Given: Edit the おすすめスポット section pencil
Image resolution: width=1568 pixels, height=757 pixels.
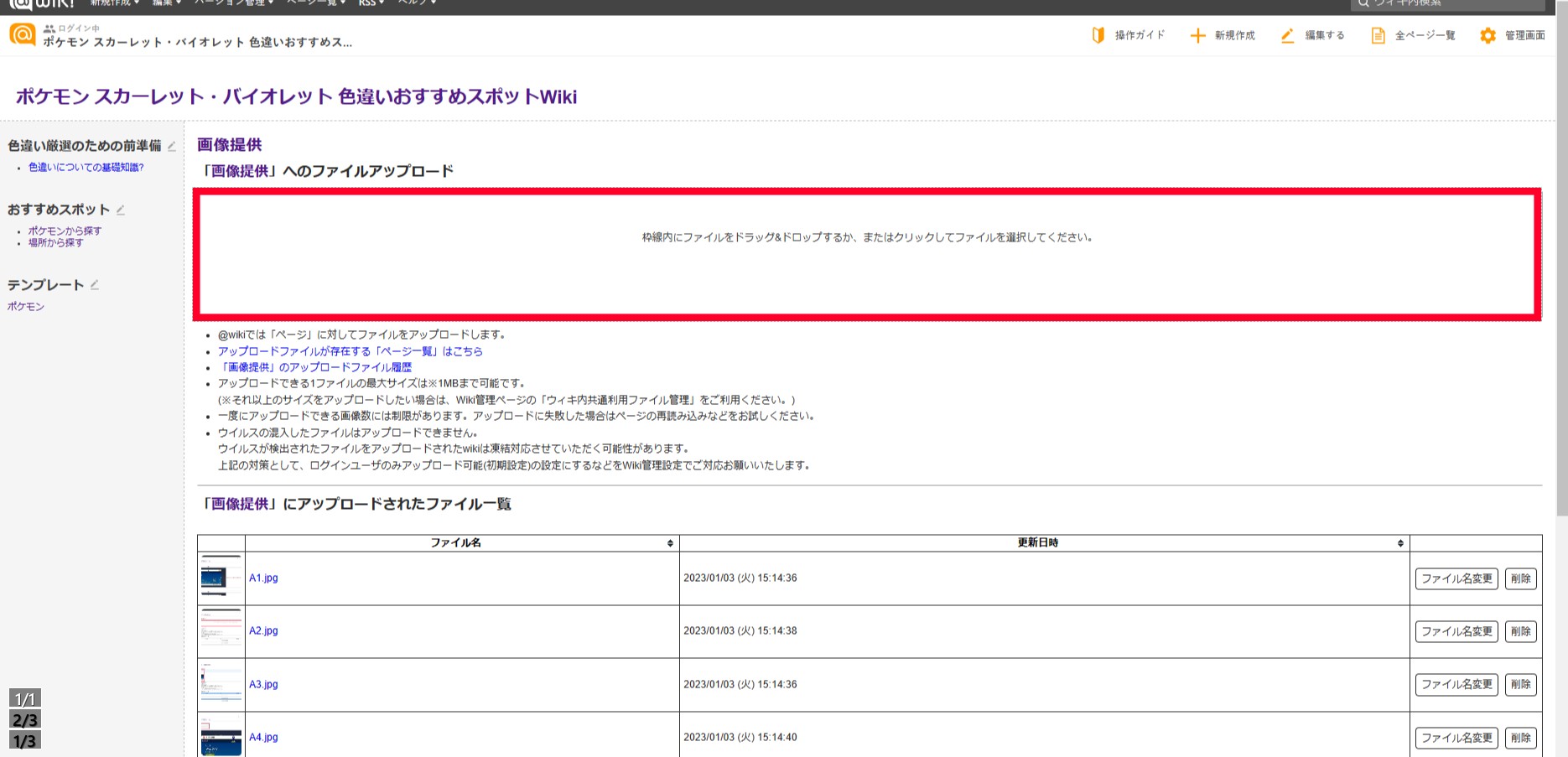Looking at the screenshot, I should click(x=120, y=210).
